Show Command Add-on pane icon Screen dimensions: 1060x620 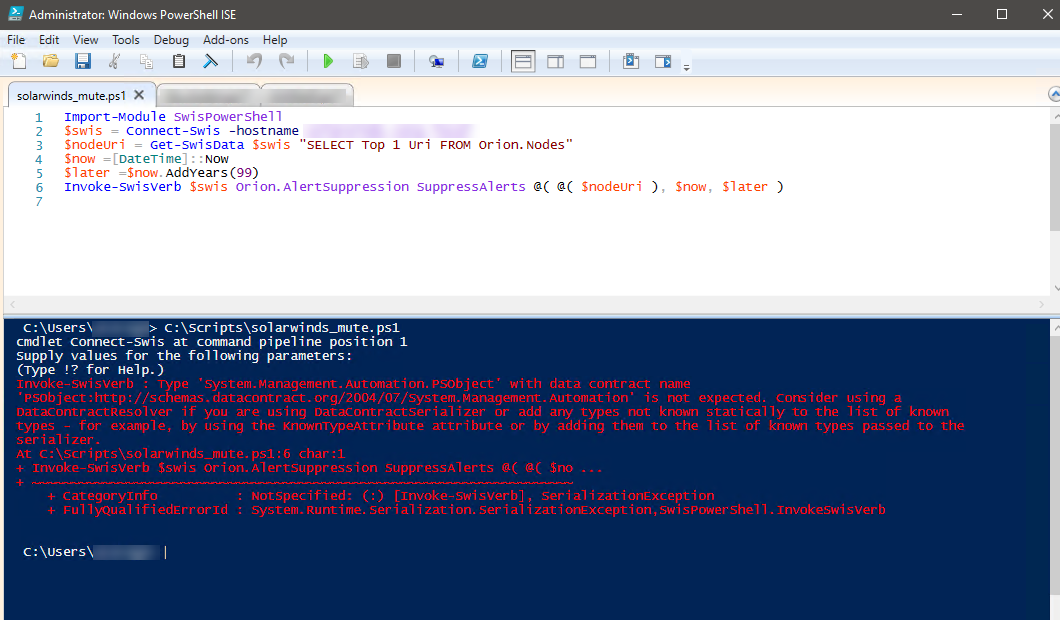coord(663,62)
